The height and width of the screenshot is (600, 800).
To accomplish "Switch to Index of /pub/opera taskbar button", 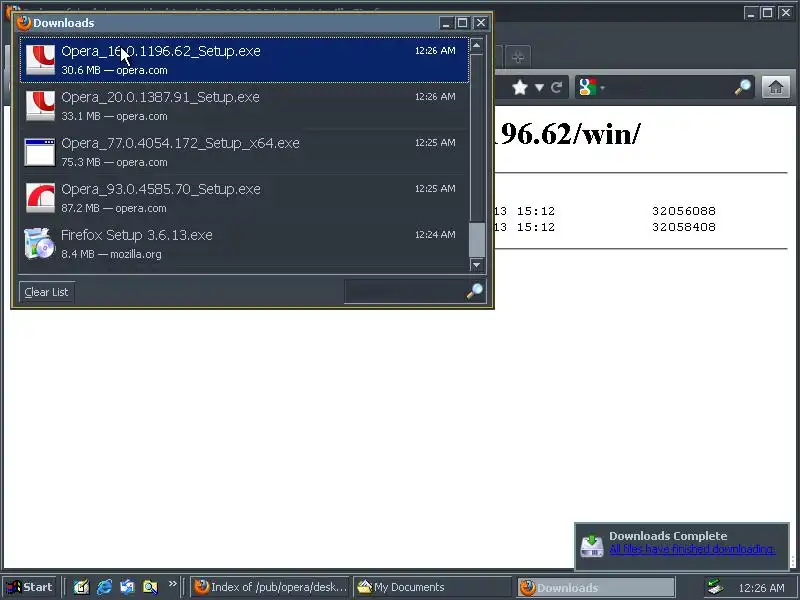I will 270,587.
